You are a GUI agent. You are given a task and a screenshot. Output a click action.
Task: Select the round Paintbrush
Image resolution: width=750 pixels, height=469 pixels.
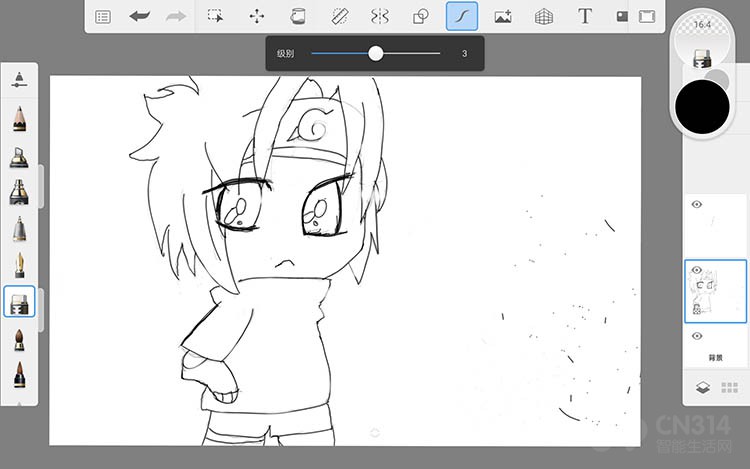click(x=19, y=340)
